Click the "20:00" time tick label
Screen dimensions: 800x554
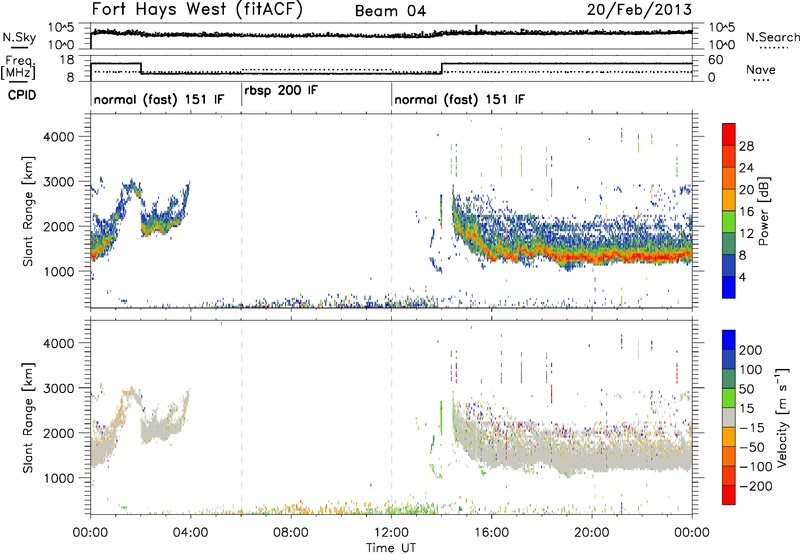[x=591, y=533]
